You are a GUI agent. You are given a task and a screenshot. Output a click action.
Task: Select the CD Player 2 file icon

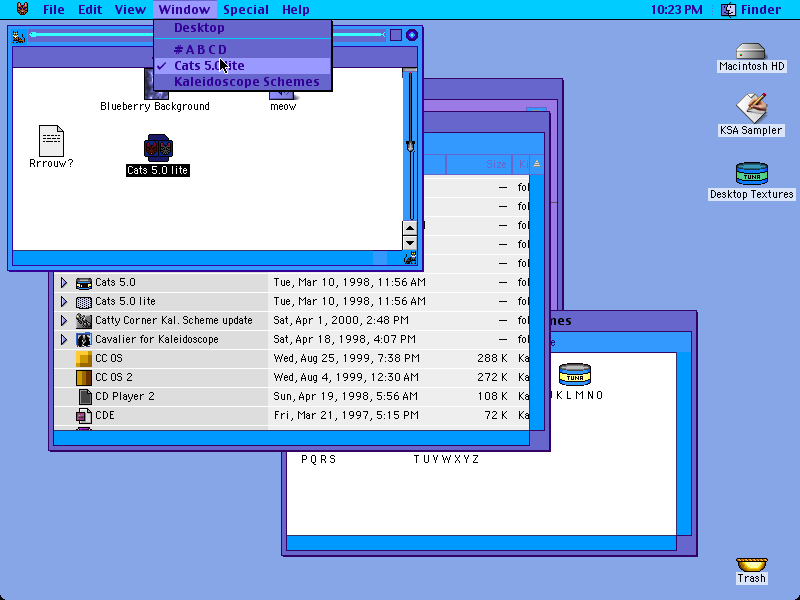[x=85, y=396]
